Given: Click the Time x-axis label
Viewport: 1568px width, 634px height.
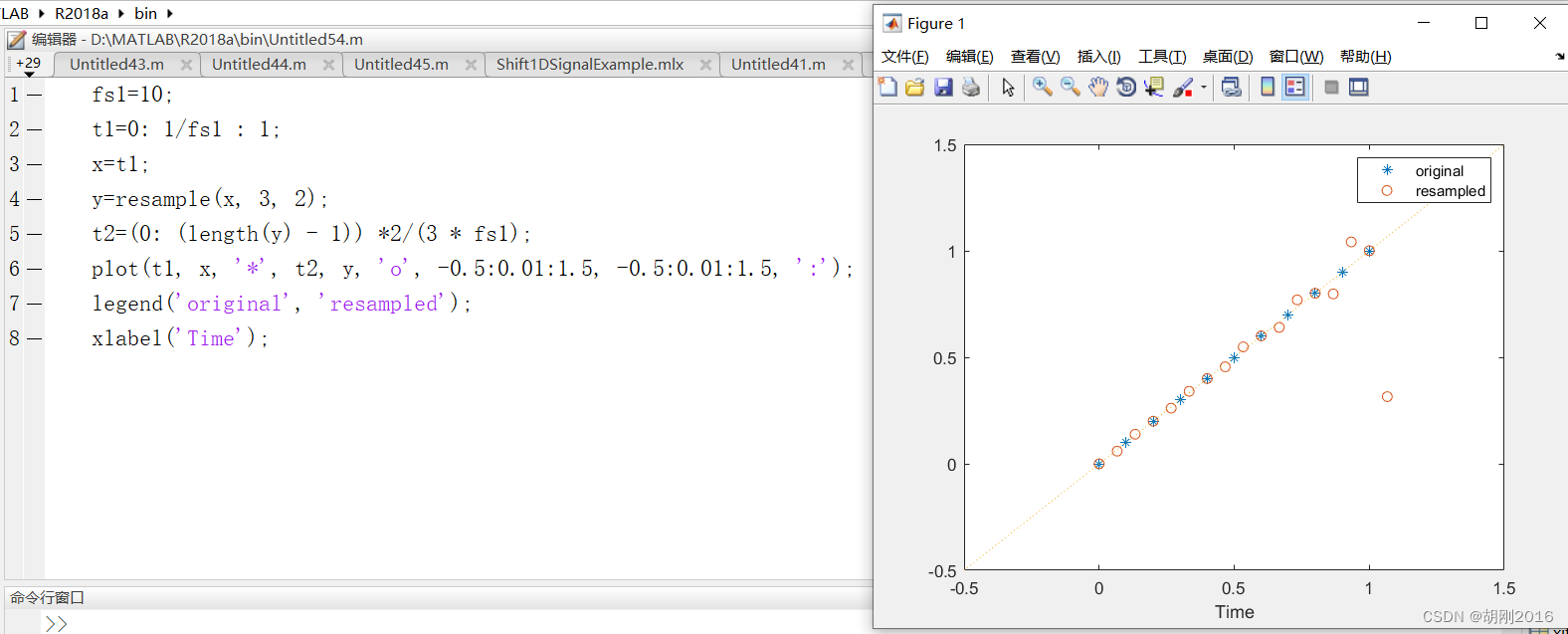Looking at the screenshot, I should [x=1234, y=612].
